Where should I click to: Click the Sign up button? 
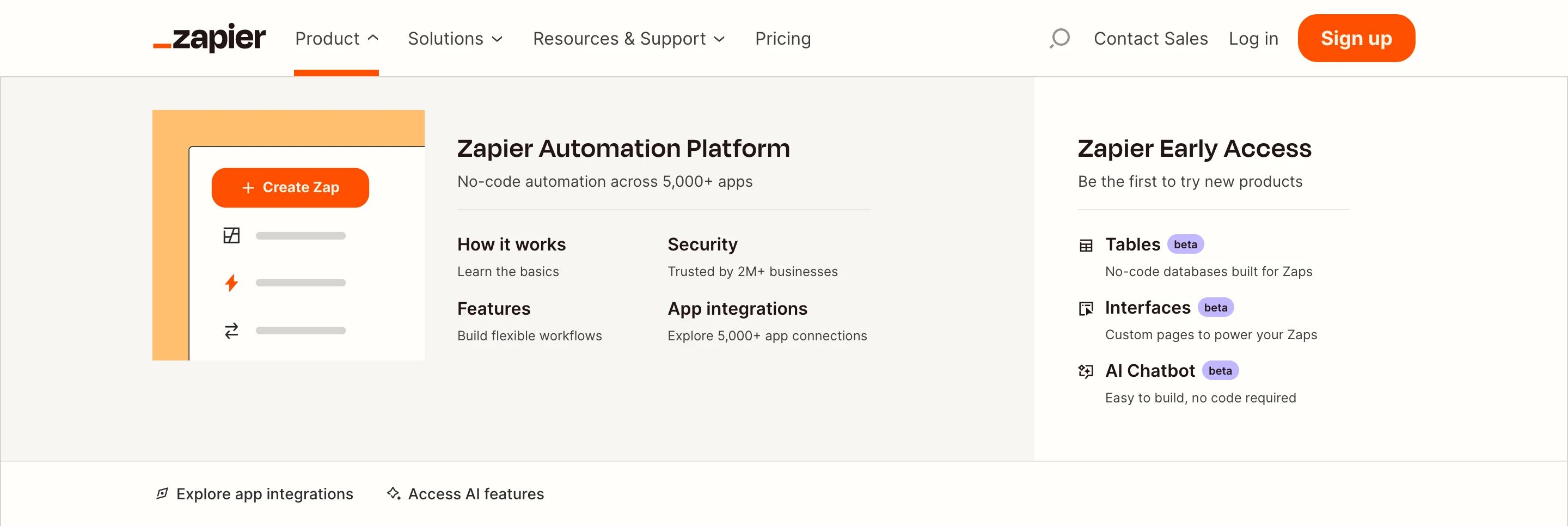point(1356,38)
